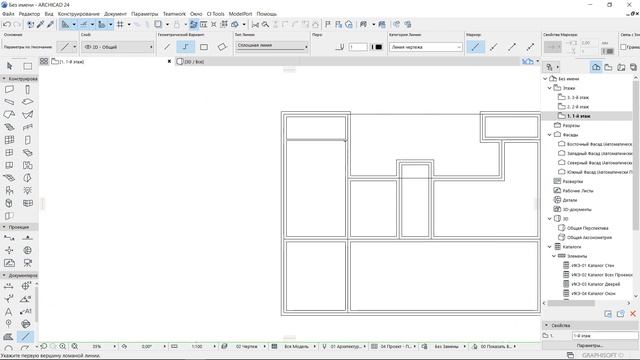Select the Mesh tool in toolbox
Image resolution: width=640 pixels, height=360 pixels.
point(9,178)
